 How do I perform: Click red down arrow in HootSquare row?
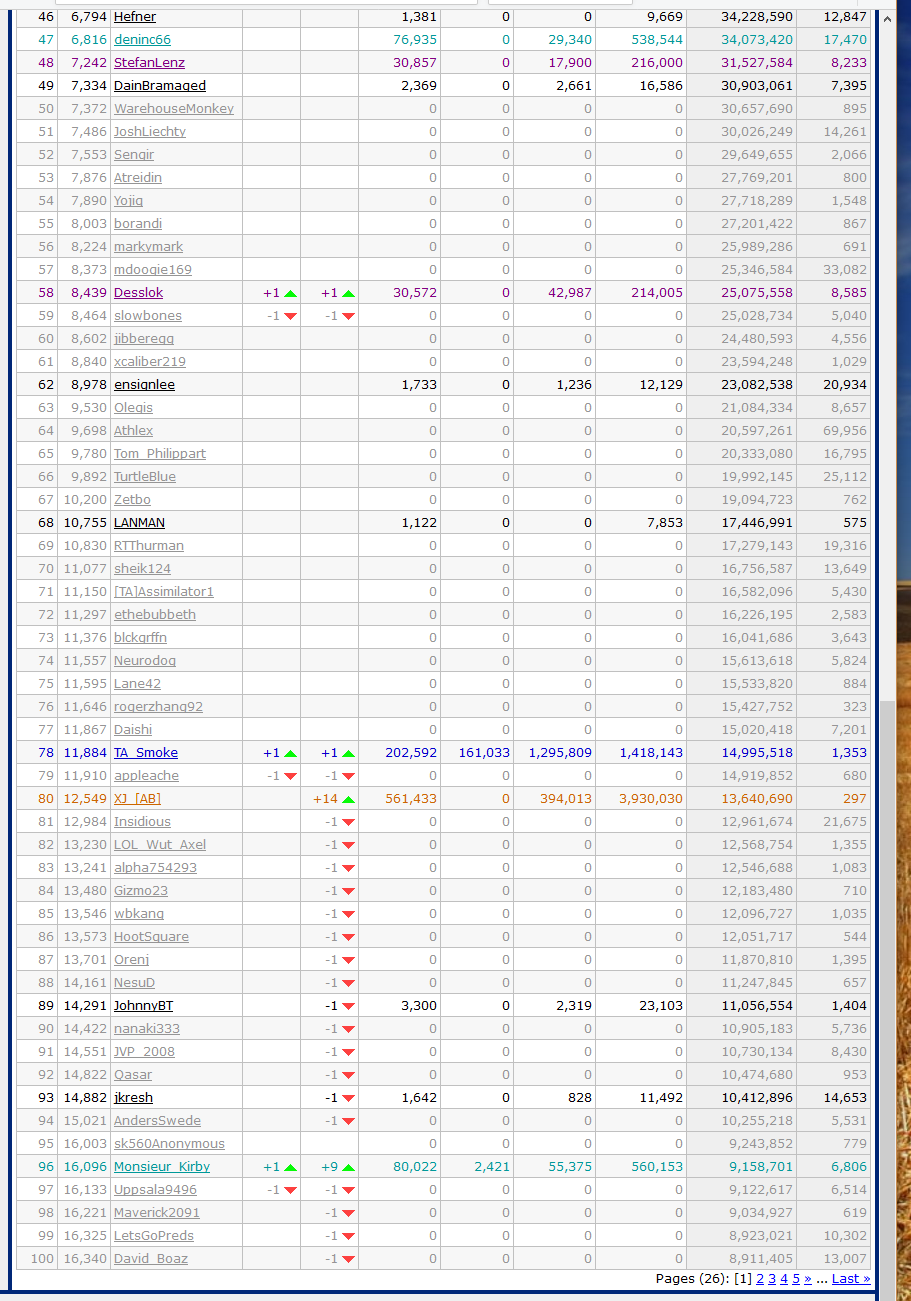tap(348, 937)
